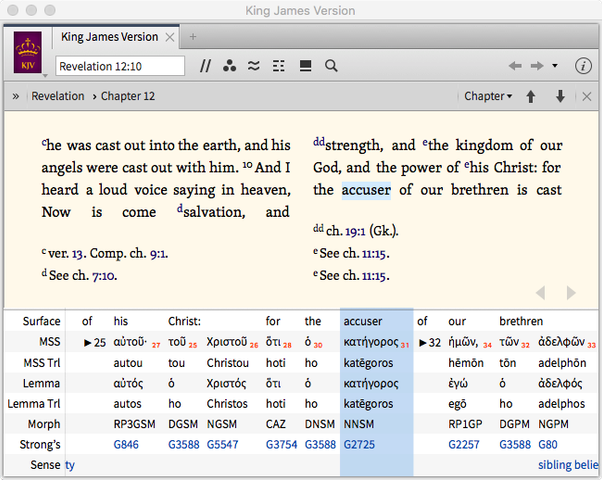Open Strong's G80 link
Screen dimensions: 602x480
[547, 445]
